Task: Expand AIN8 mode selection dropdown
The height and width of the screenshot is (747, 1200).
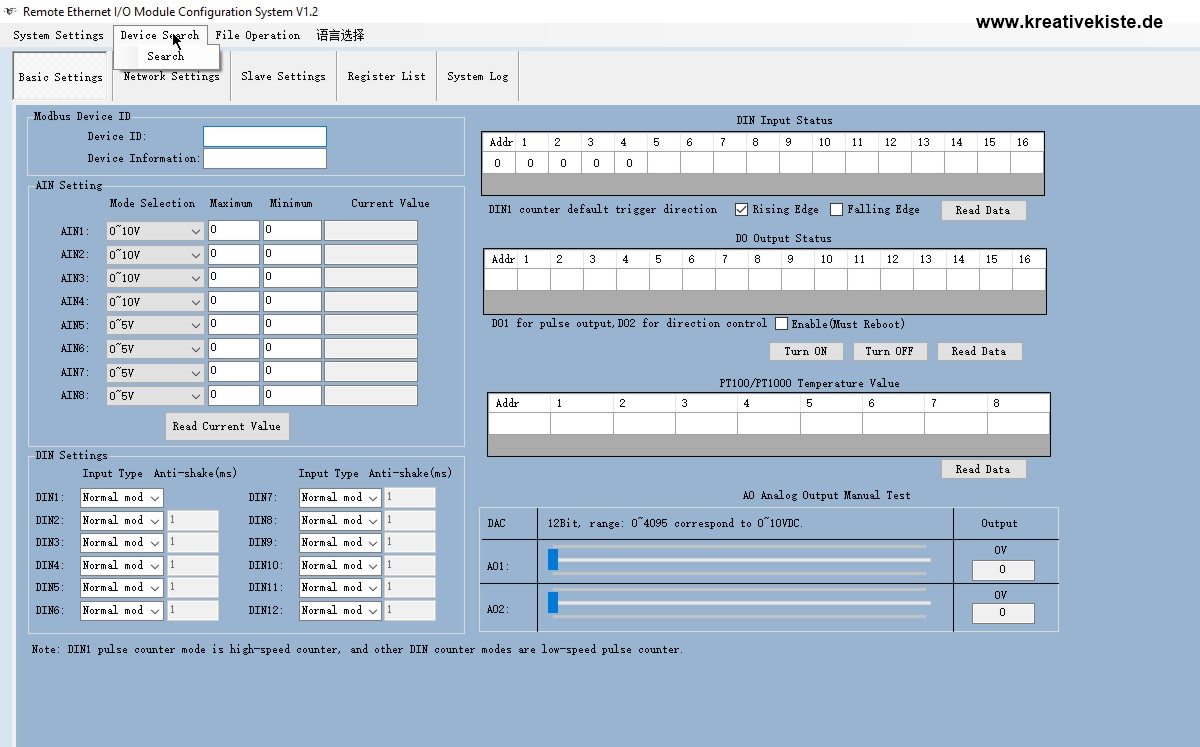Action: [155, 396]
